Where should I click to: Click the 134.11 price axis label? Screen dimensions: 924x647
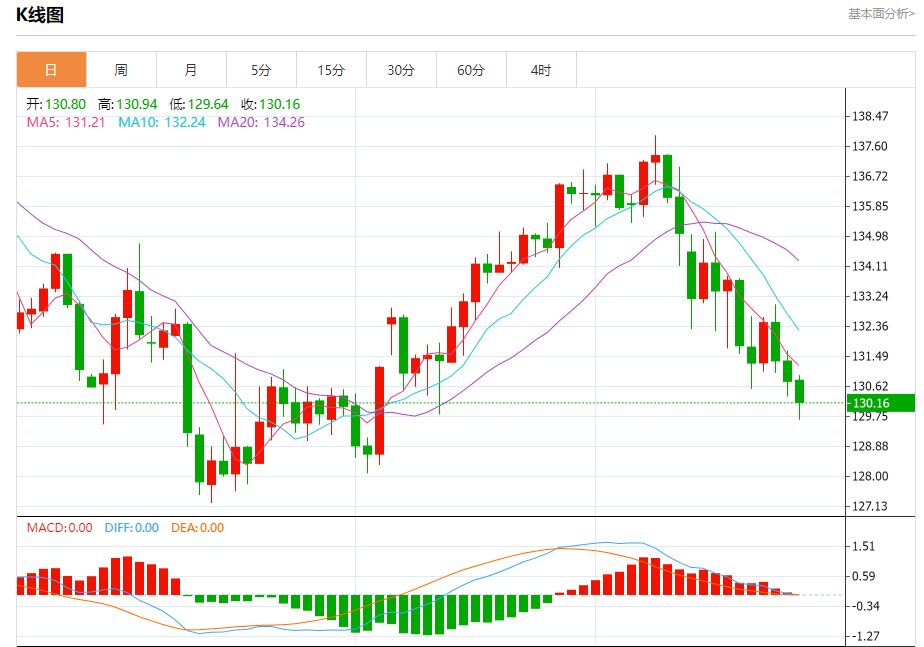tap(870, 266)
